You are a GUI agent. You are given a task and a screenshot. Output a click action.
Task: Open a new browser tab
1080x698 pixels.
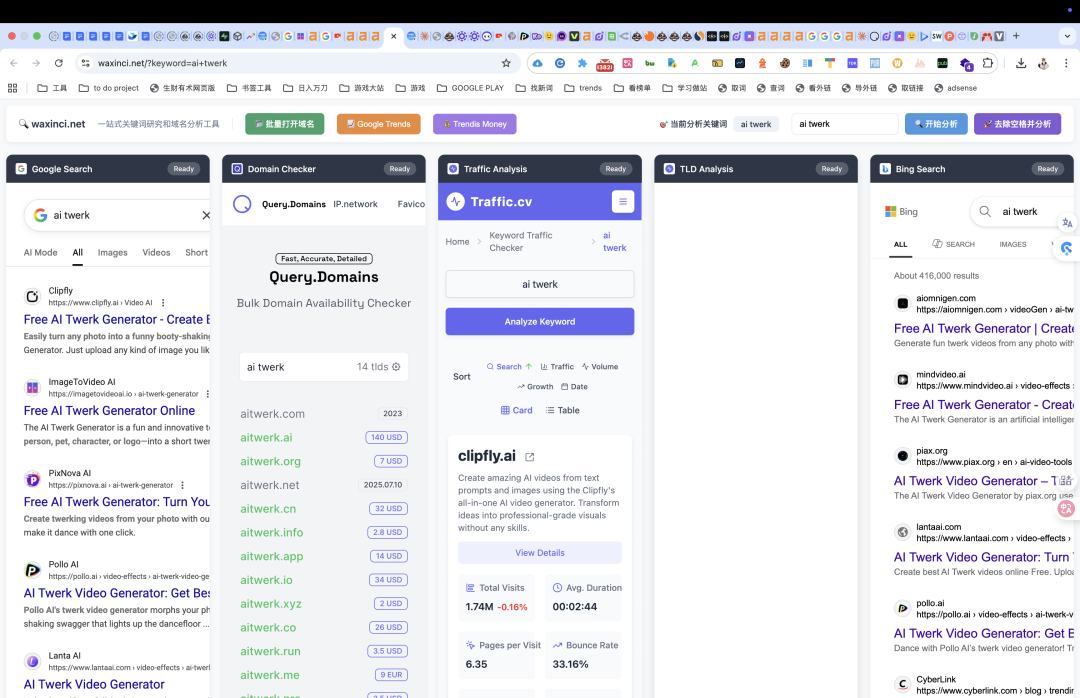[1016, 36]
